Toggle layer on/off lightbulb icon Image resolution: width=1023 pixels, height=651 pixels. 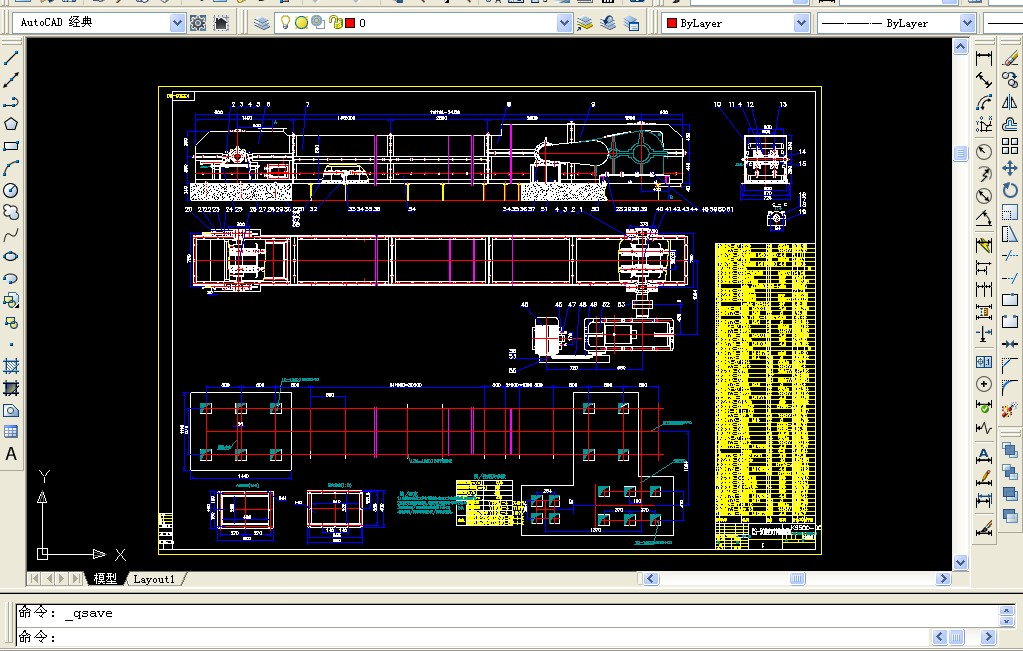coord(285,23)
